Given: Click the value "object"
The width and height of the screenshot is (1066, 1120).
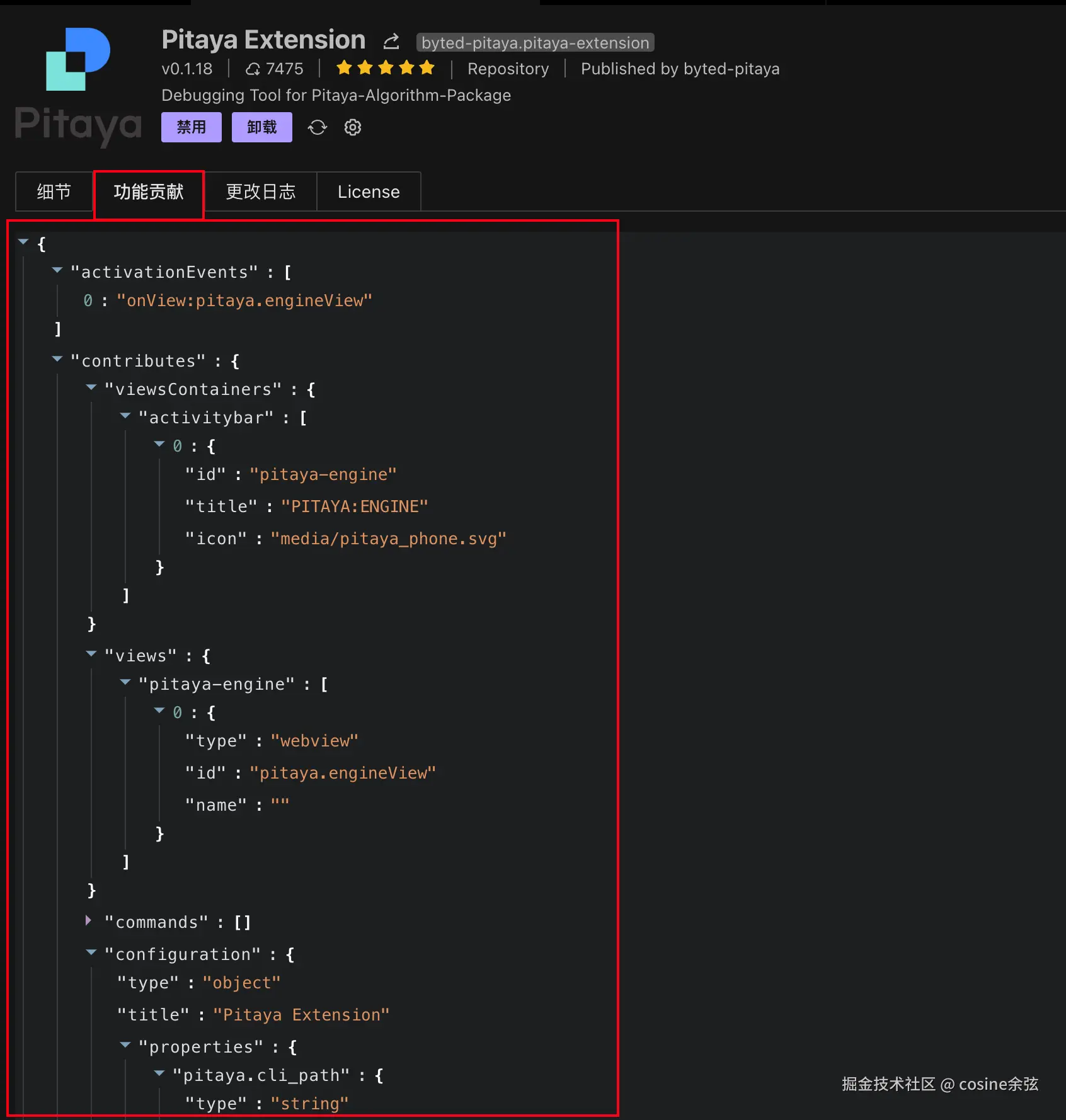Looking at the screenshot, I should pos(241,983).
